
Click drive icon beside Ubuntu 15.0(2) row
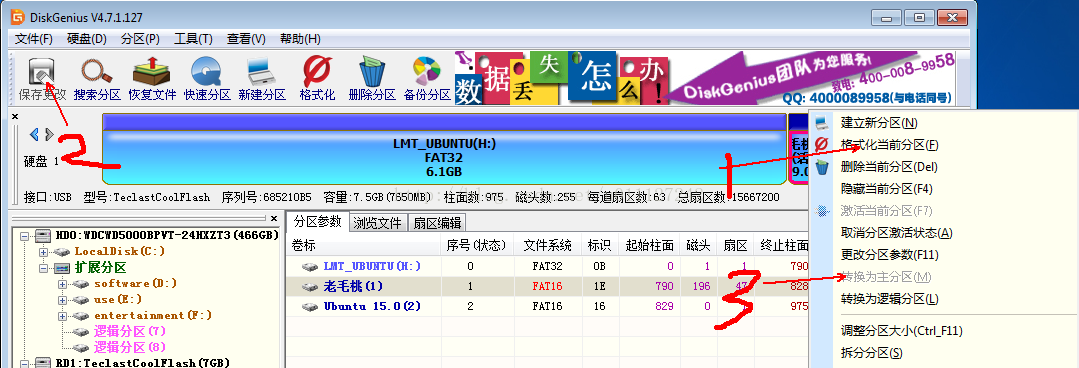click(x=310, y=306)
